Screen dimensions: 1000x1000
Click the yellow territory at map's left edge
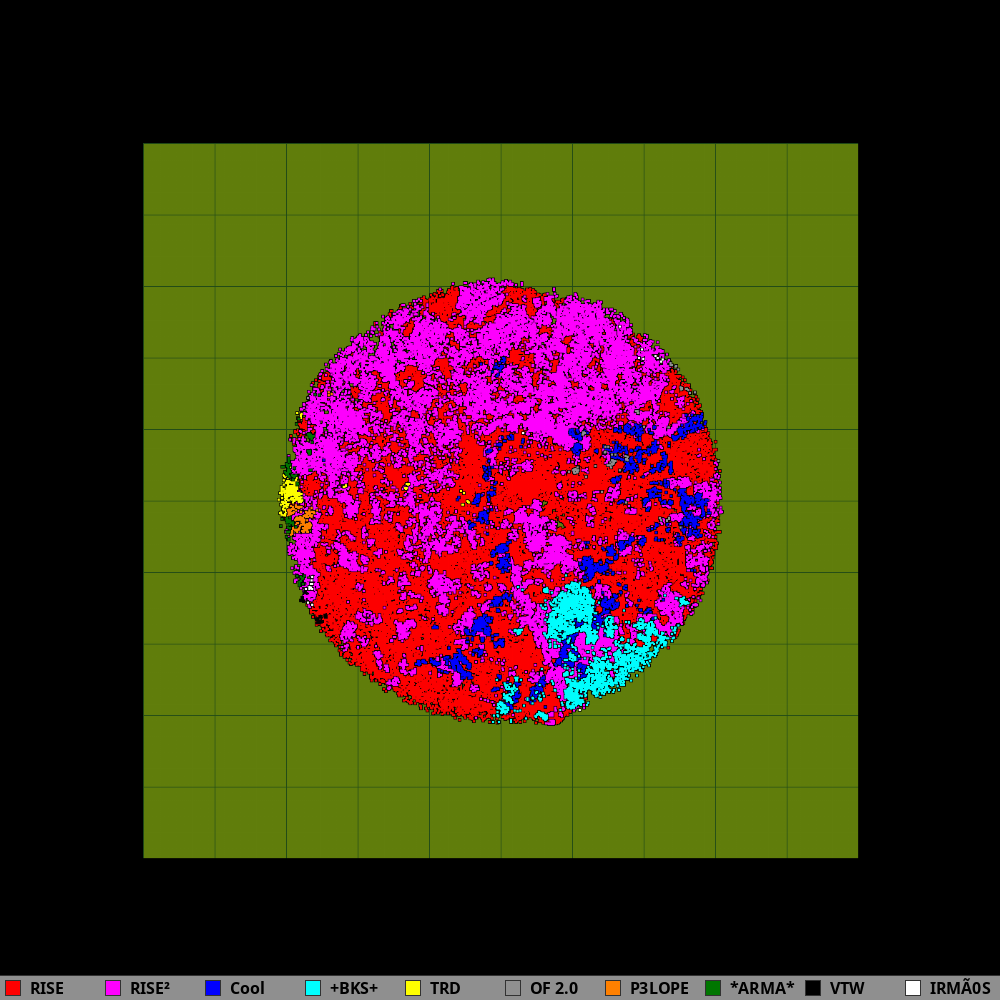point(290,494)
